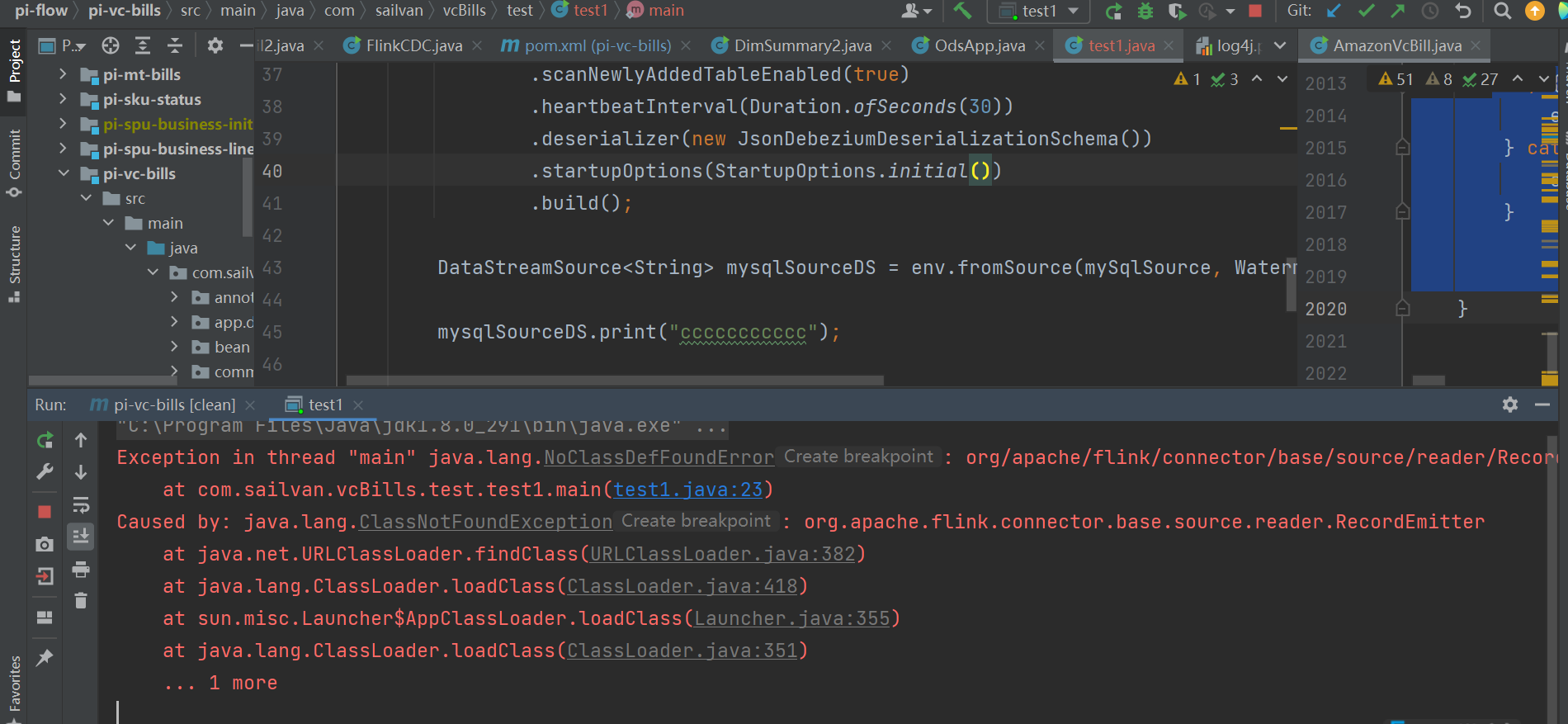
Task: Open Launcher.java:355 link
Action: 792,618
